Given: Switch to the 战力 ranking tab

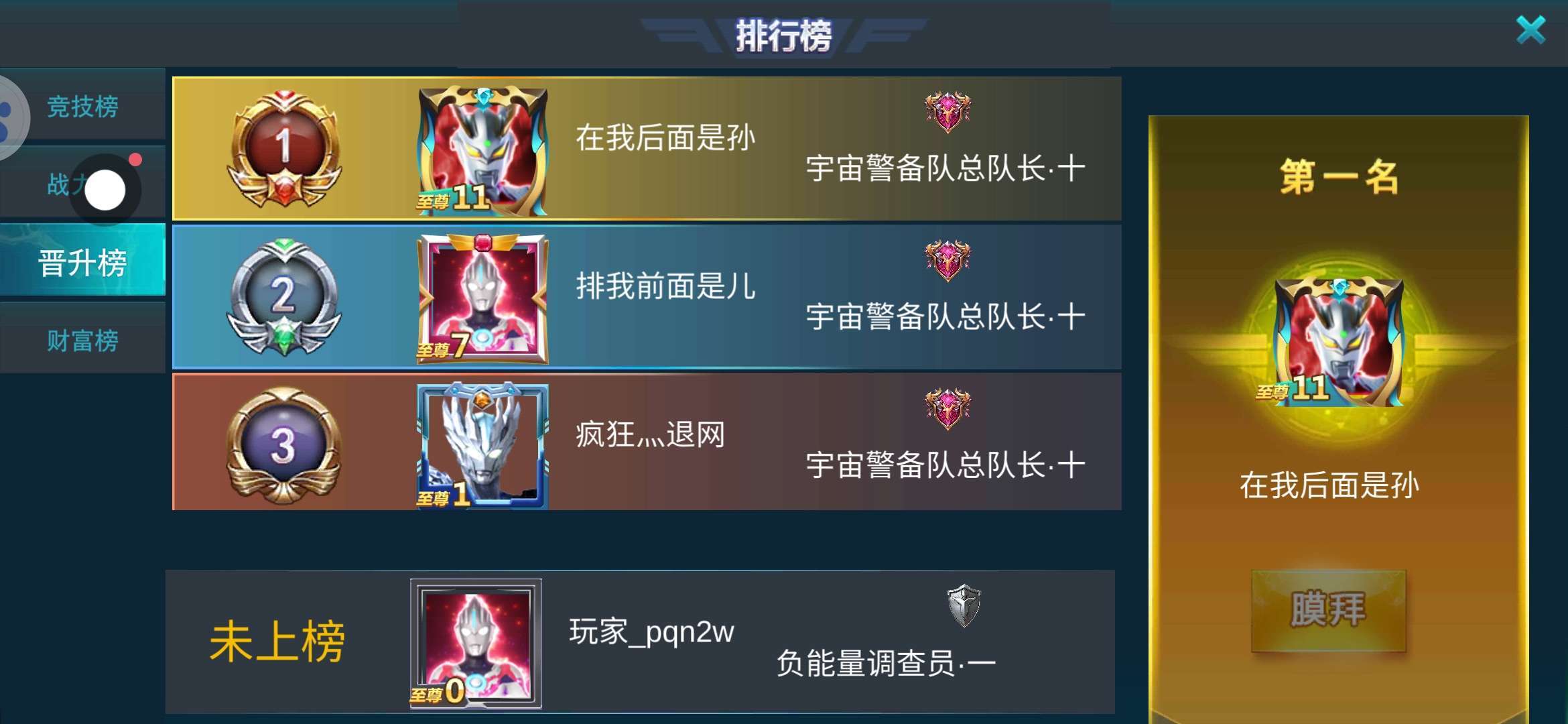Looking at the screenshot, I should coord(83,183).
